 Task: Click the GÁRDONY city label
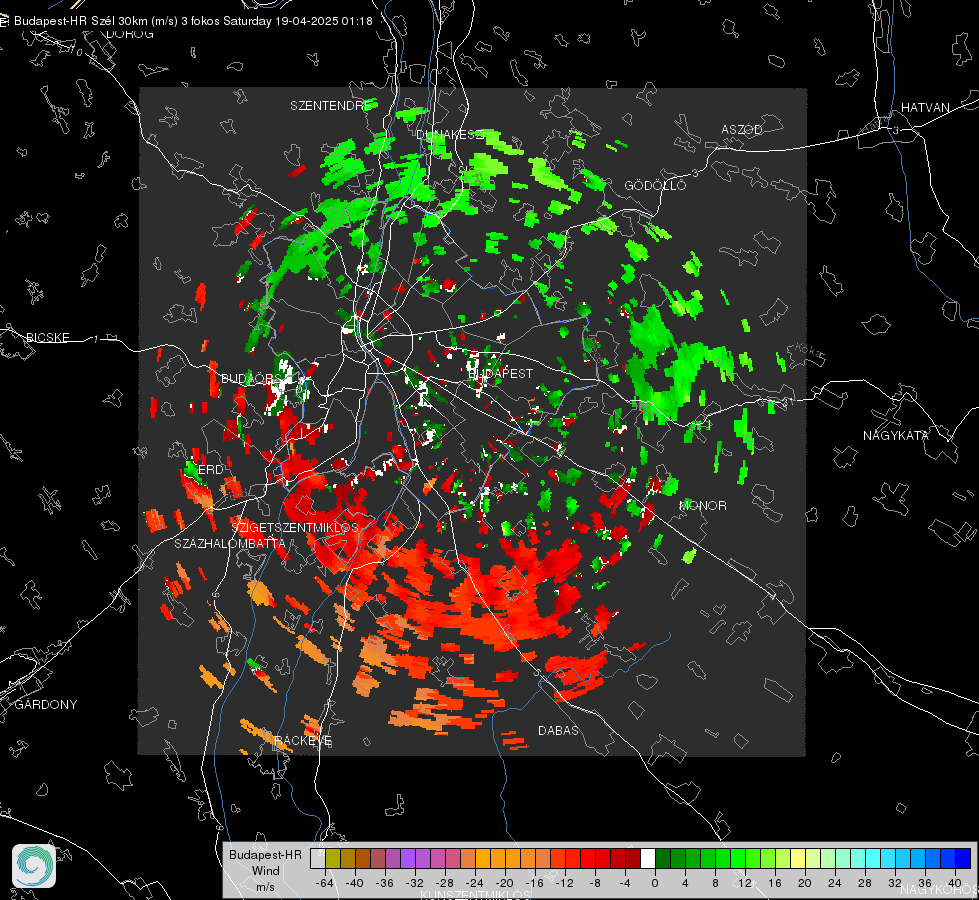[46, 705]
